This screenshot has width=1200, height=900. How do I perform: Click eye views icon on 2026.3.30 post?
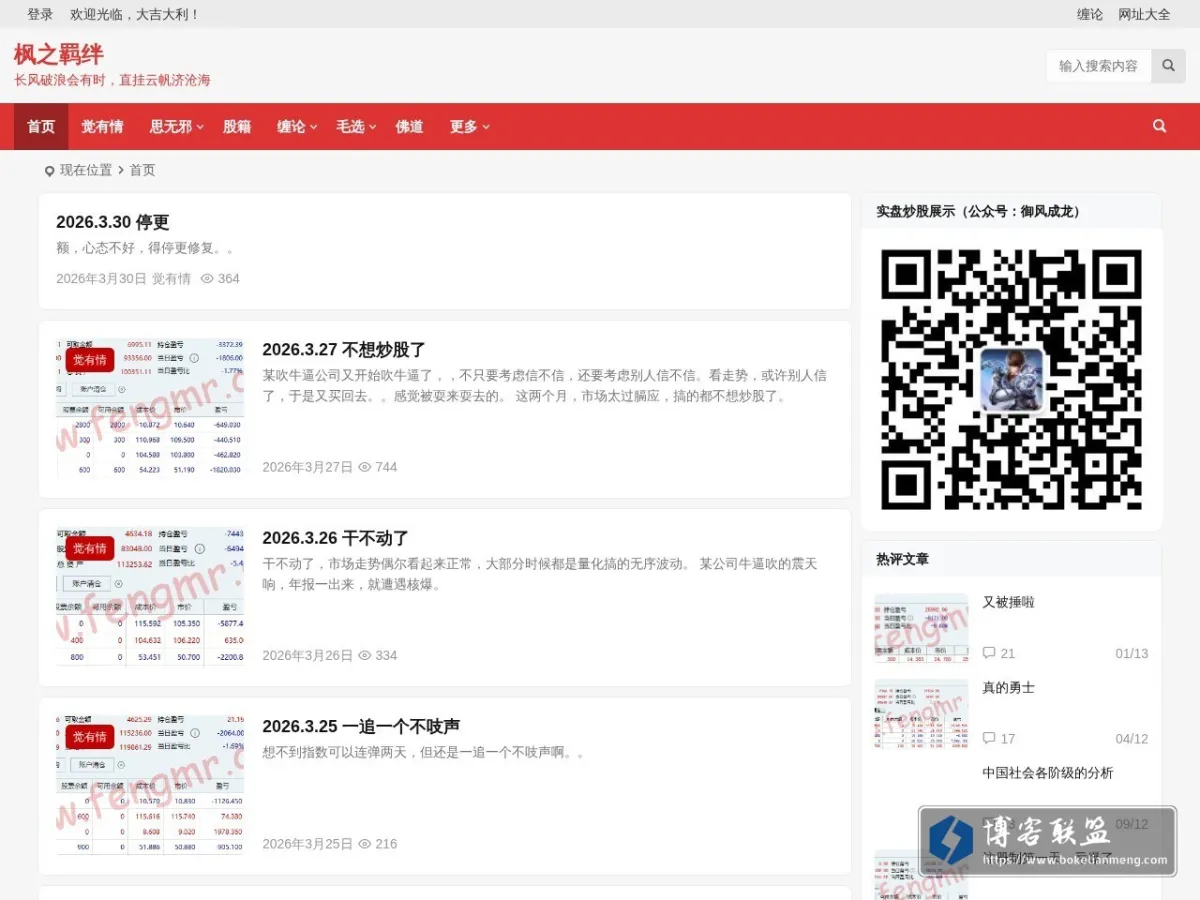[207, 279]
